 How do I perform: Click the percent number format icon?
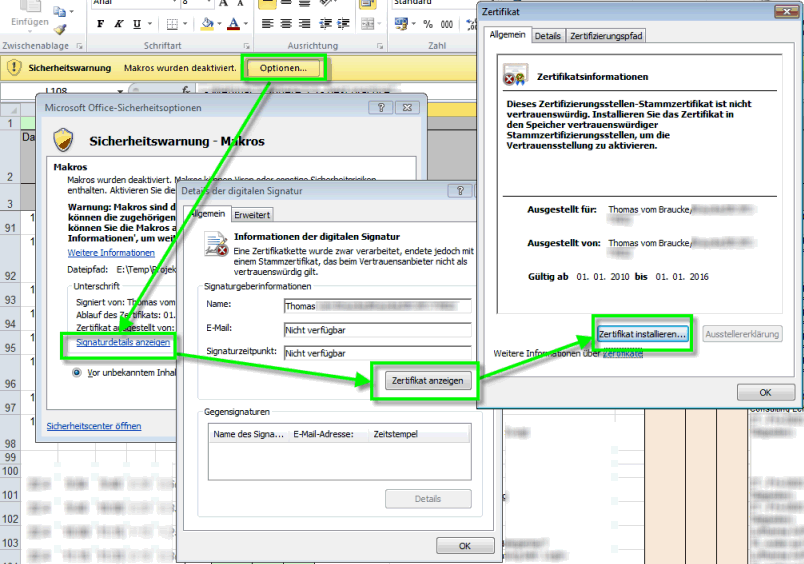(428, 23)
